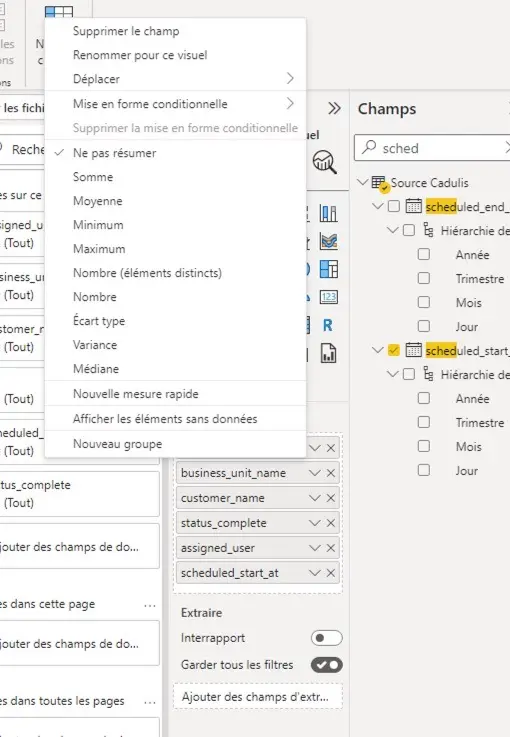This screenshot has height=737, width=510.
Task: Collapse Hiérarchie under scheduled_end
Action: tap(392, 230)
